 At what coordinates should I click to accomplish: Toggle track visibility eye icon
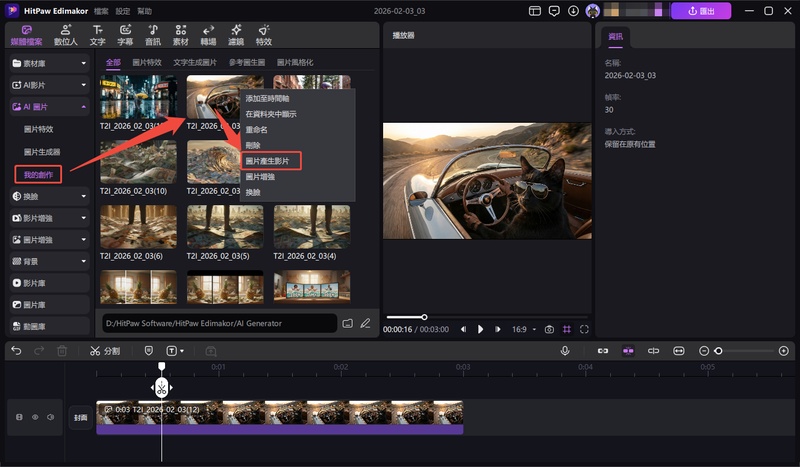coord(35,417)
